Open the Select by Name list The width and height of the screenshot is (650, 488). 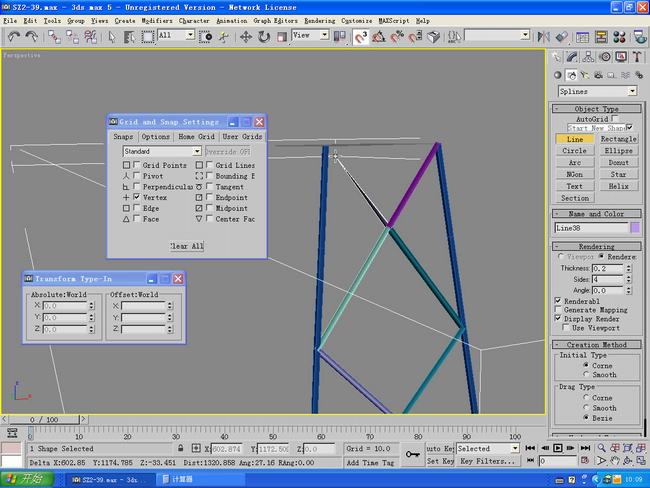pos(129,37)
